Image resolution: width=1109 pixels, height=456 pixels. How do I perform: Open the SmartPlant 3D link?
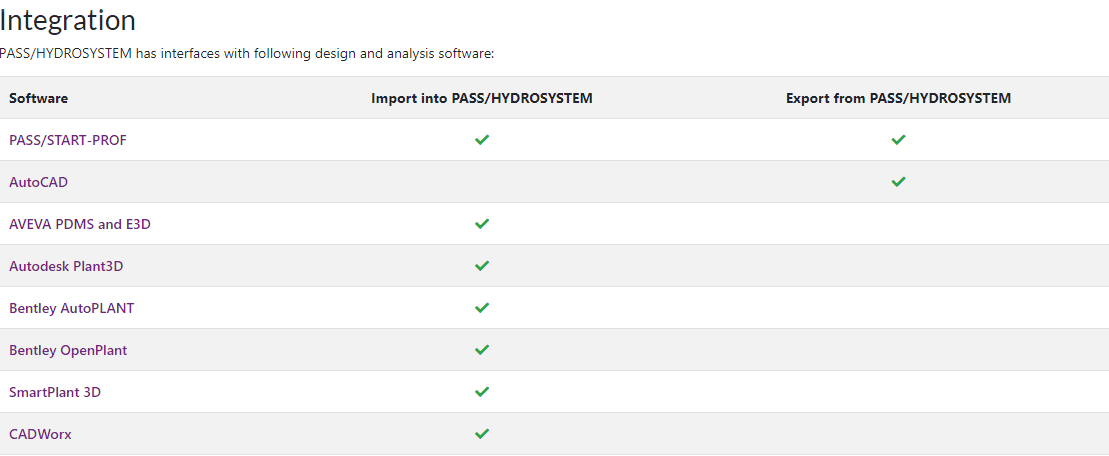click(55, 392)
